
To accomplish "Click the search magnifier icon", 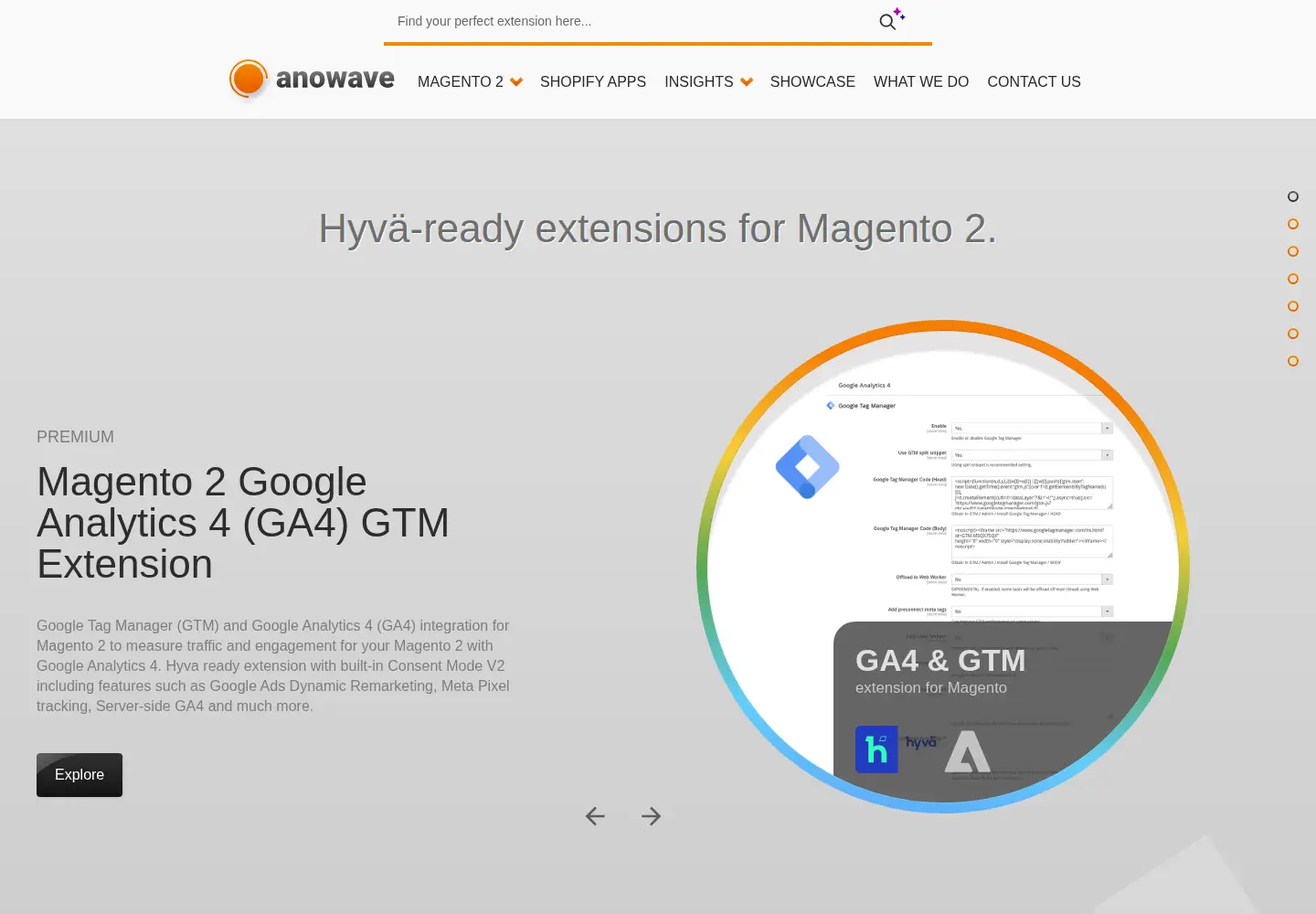I will click(887, 22).
